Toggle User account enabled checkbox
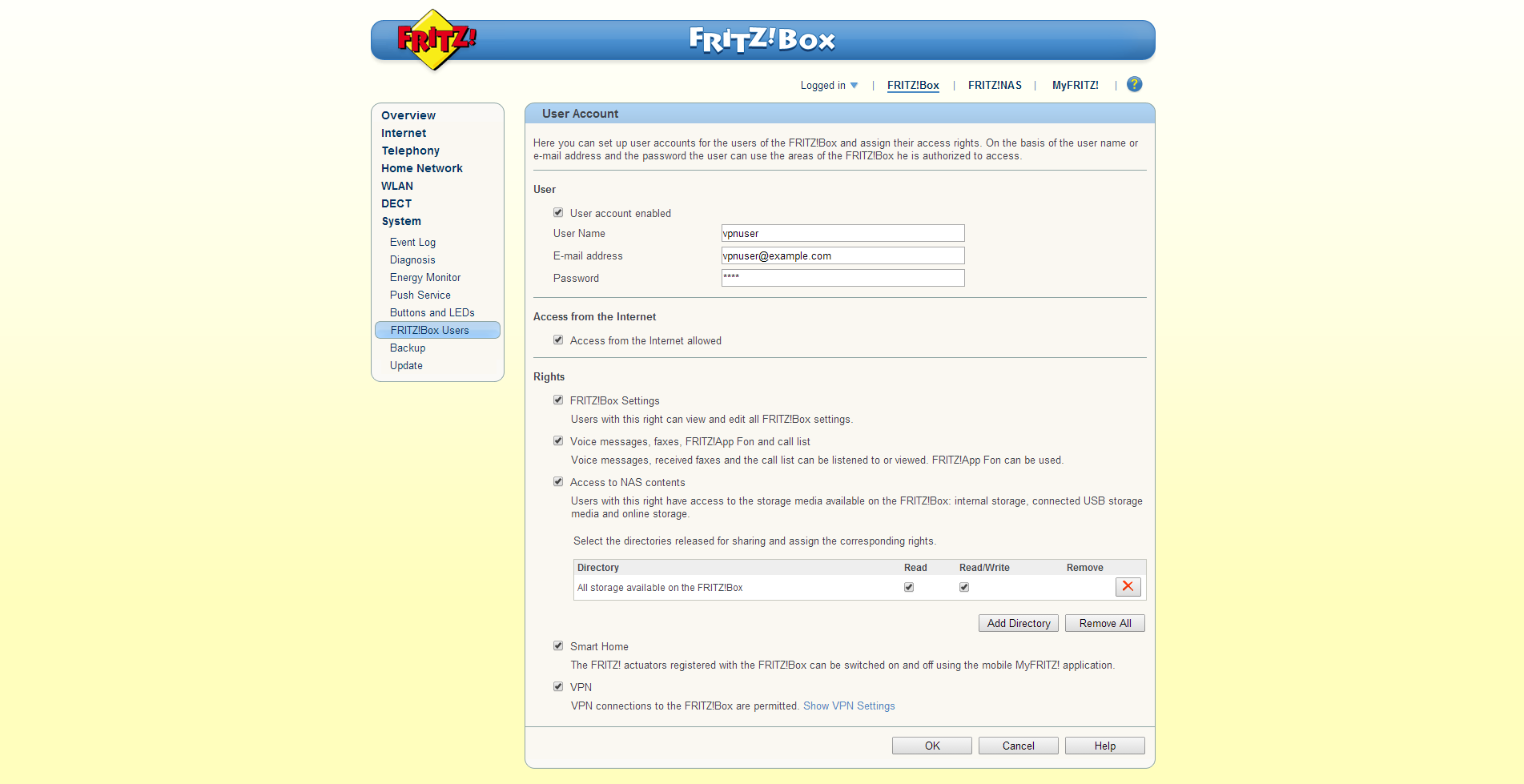Viewport: 1524px width, 784px height. (x=558, y=213)
